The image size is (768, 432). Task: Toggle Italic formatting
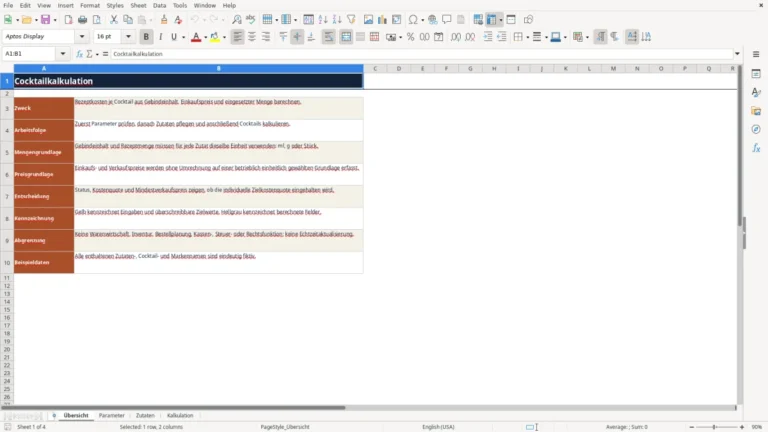pyautogui.click(x=160, y=37)
